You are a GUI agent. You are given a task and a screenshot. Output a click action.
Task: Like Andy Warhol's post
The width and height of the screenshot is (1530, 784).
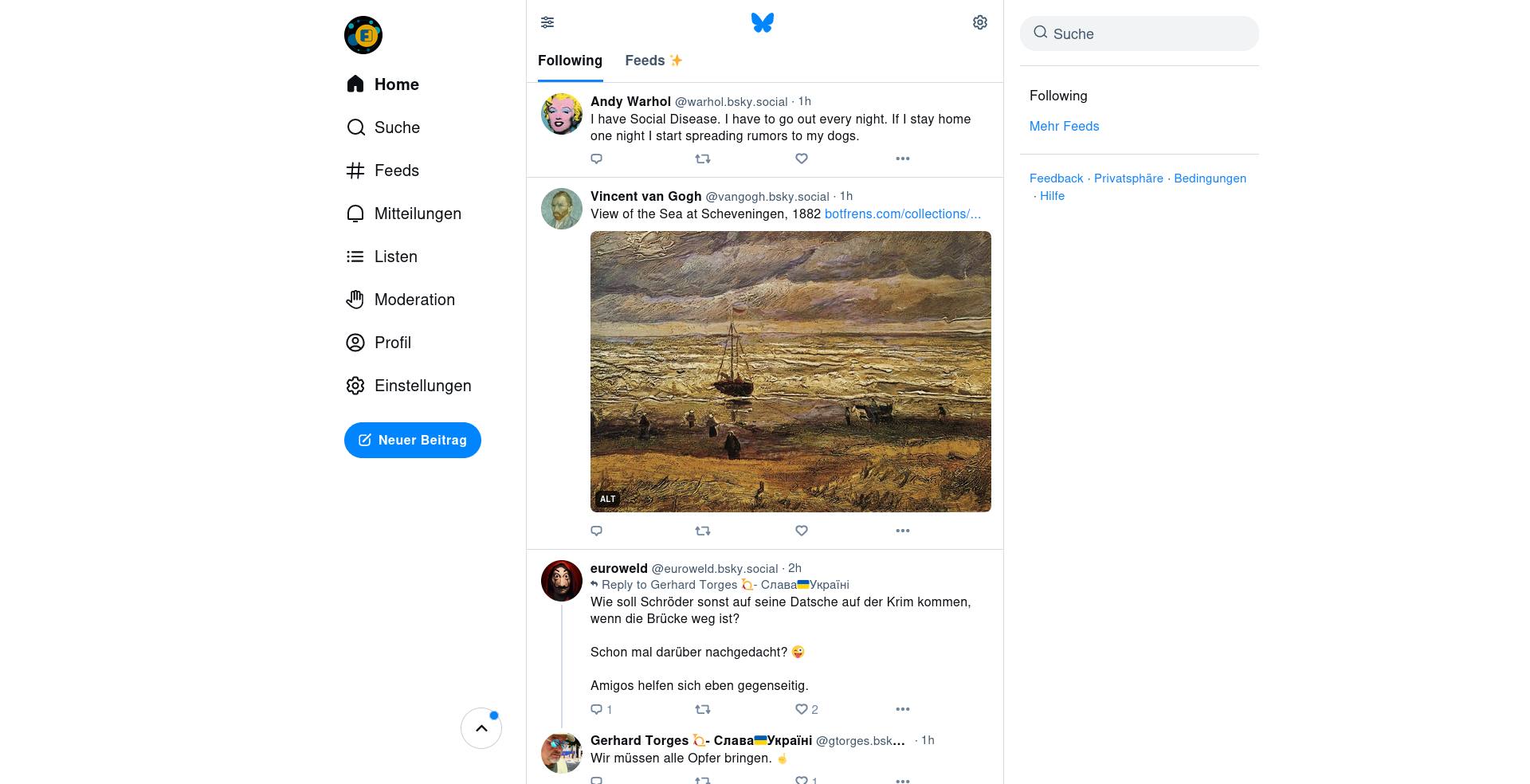802,159
